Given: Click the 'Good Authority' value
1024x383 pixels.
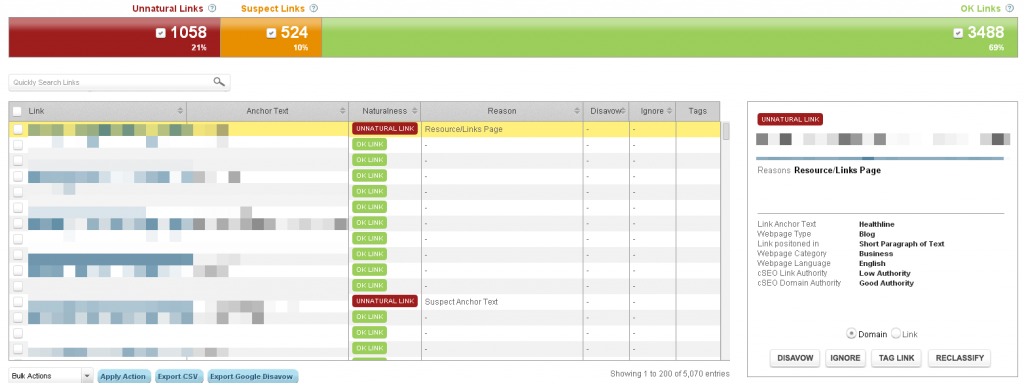Looking at the screenshot, I should [x=887, y=283].
